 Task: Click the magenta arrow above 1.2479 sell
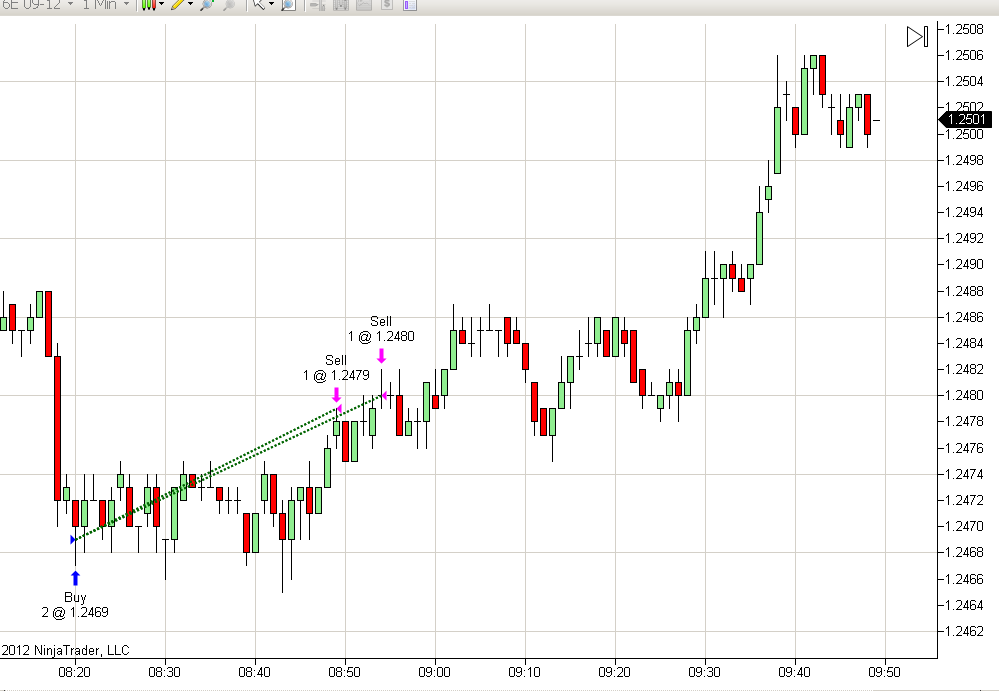336,394
